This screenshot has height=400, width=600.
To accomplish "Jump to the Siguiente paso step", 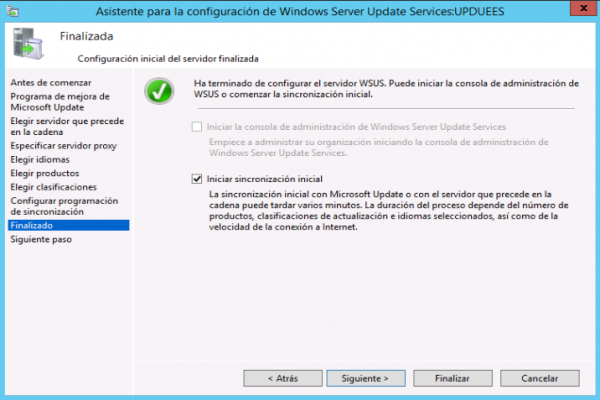I will 41,239.
